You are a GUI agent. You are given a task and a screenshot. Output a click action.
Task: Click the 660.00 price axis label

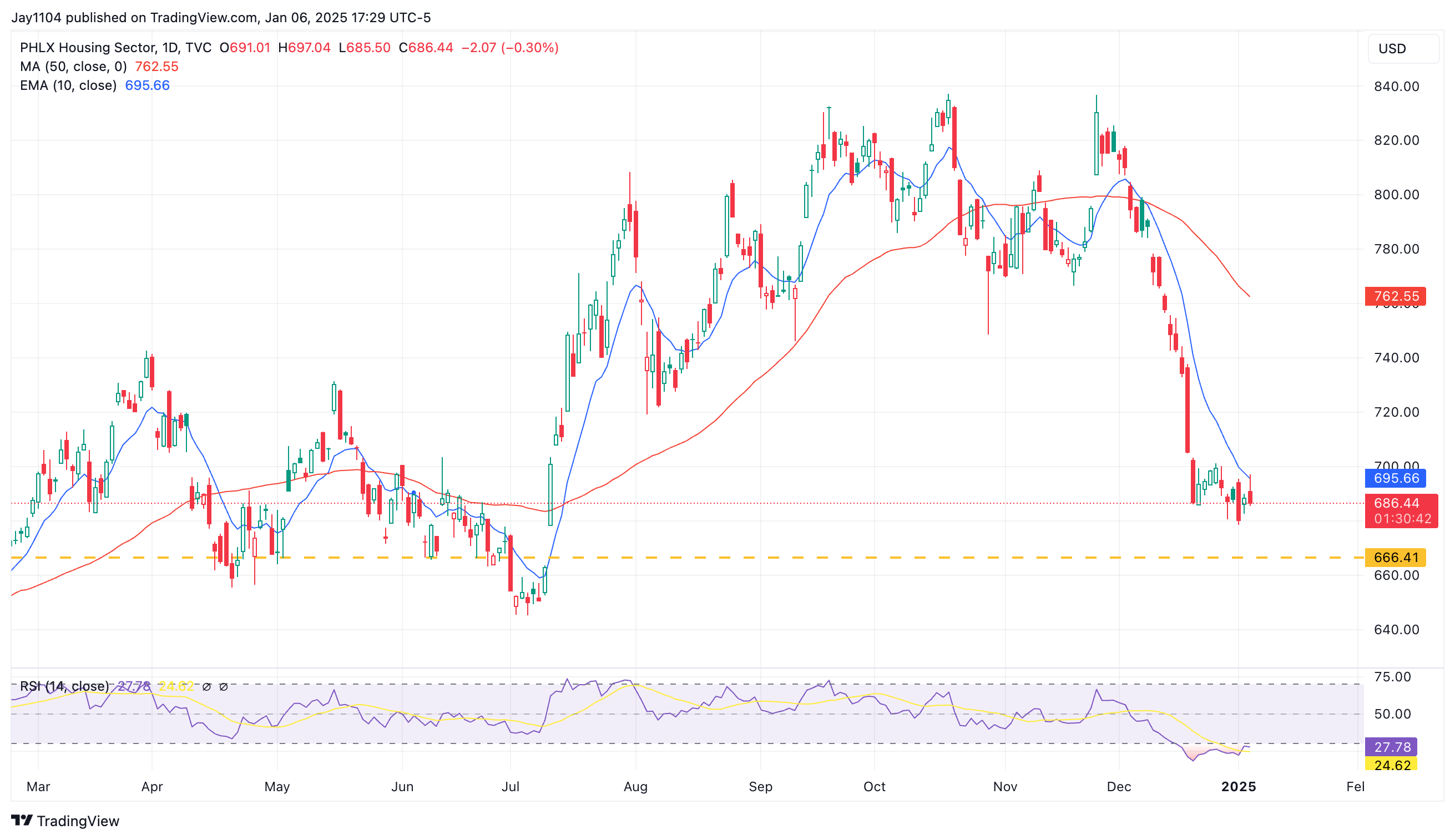click(x=1397, y=575)
